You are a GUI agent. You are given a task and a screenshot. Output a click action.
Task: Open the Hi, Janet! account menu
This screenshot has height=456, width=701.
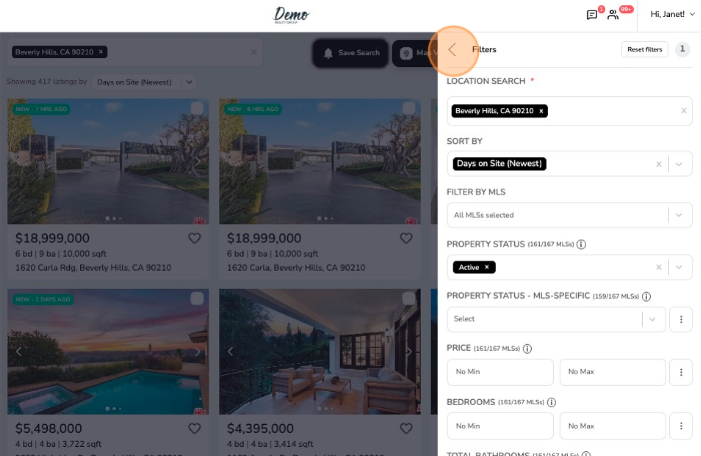(672, 14)
